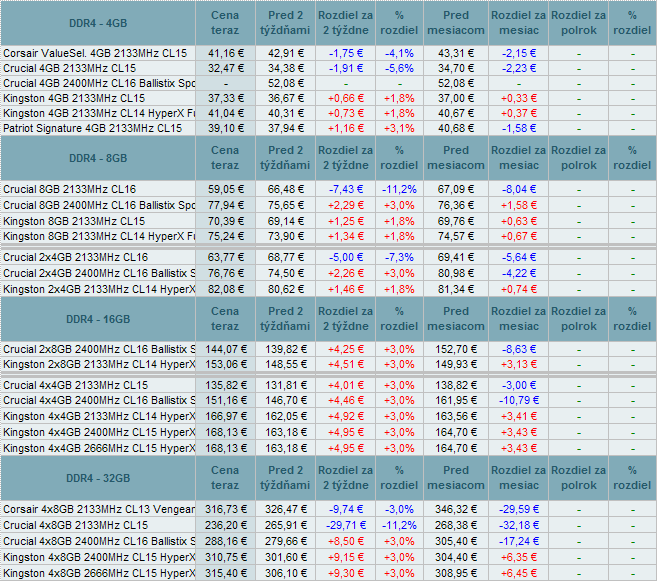Click the monthly difference "-29,59 €"
The height and width of the screenshot is (581, 657).
(519, 509)
